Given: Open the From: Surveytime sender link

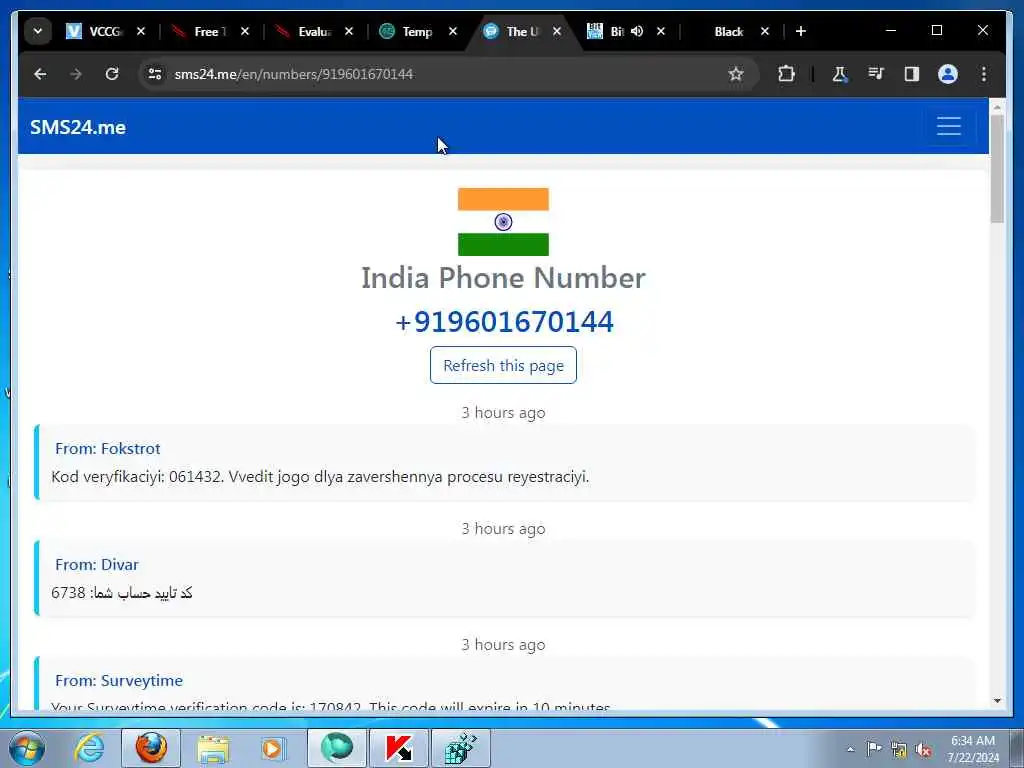Looking at the screenshot, I should pyautogui.click(x=119, y=680).
